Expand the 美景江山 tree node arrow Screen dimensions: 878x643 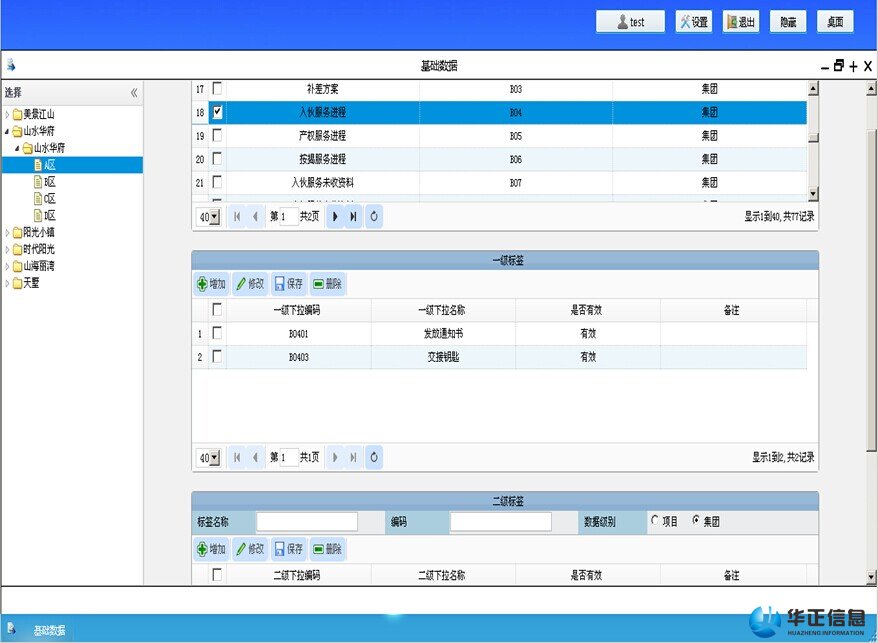7,115
